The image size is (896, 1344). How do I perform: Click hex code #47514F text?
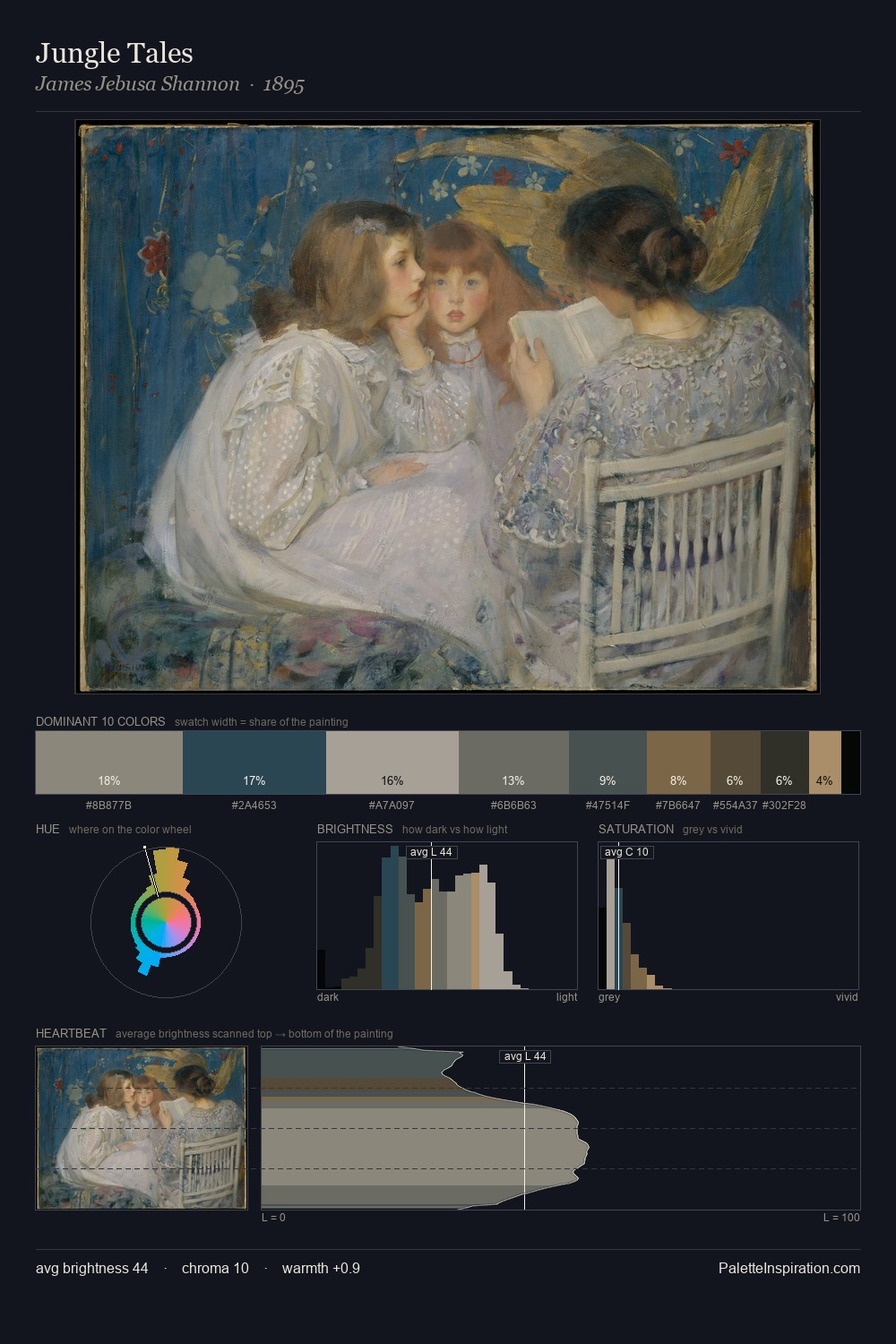tap(607, 806)
